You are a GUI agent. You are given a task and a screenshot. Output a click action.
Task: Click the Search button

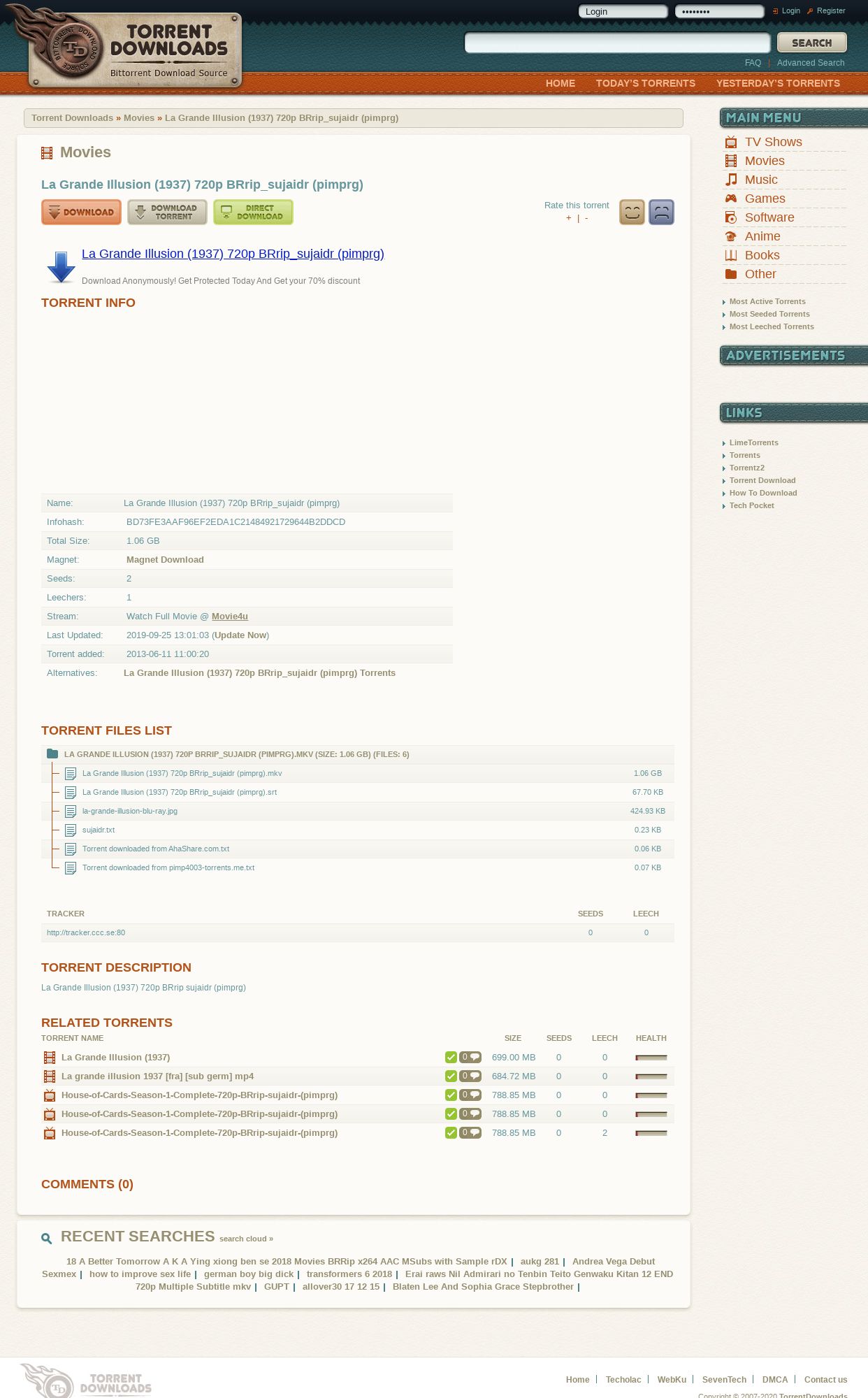pyautogui.click(x=812, y=43)
